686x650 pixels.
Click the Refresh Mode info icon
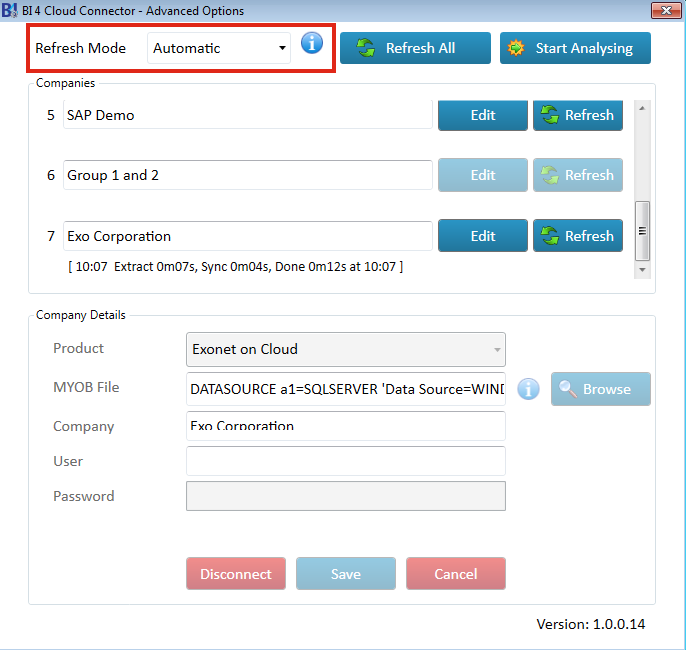click(x=312, y=43)
